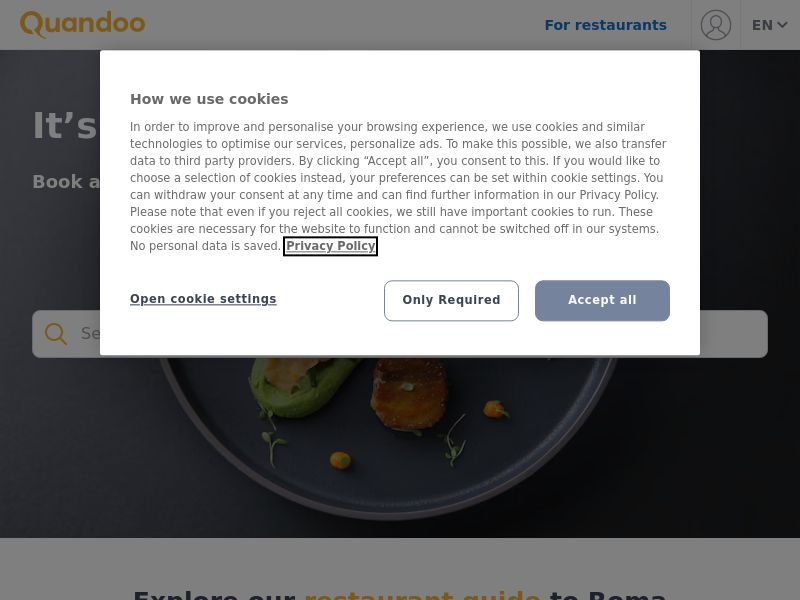
Task: Click the cookie explanation paragraph text
Action: [398, 186]
